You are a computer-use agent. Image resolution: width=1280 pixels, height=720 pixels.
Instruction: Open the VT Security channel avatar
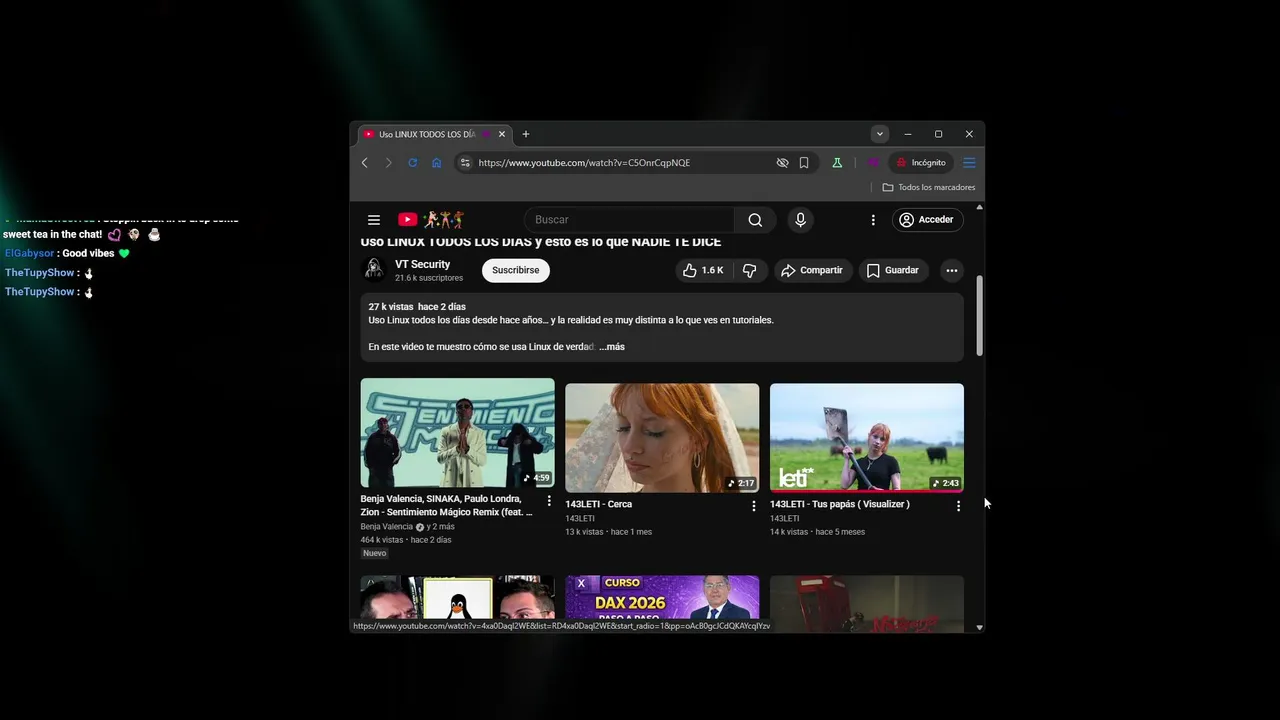pos(374,270)
